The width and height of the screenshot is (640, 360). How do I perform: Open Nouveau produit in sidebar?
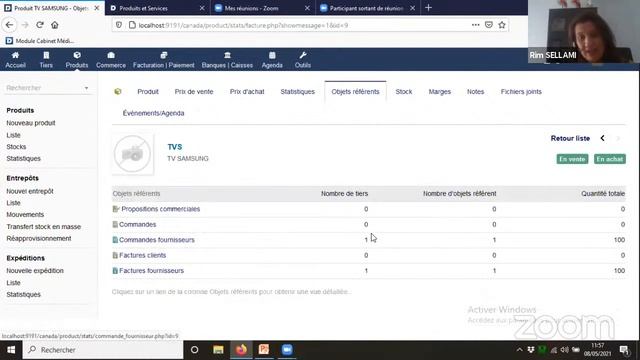pyautogui.click(x=31, y=123)
